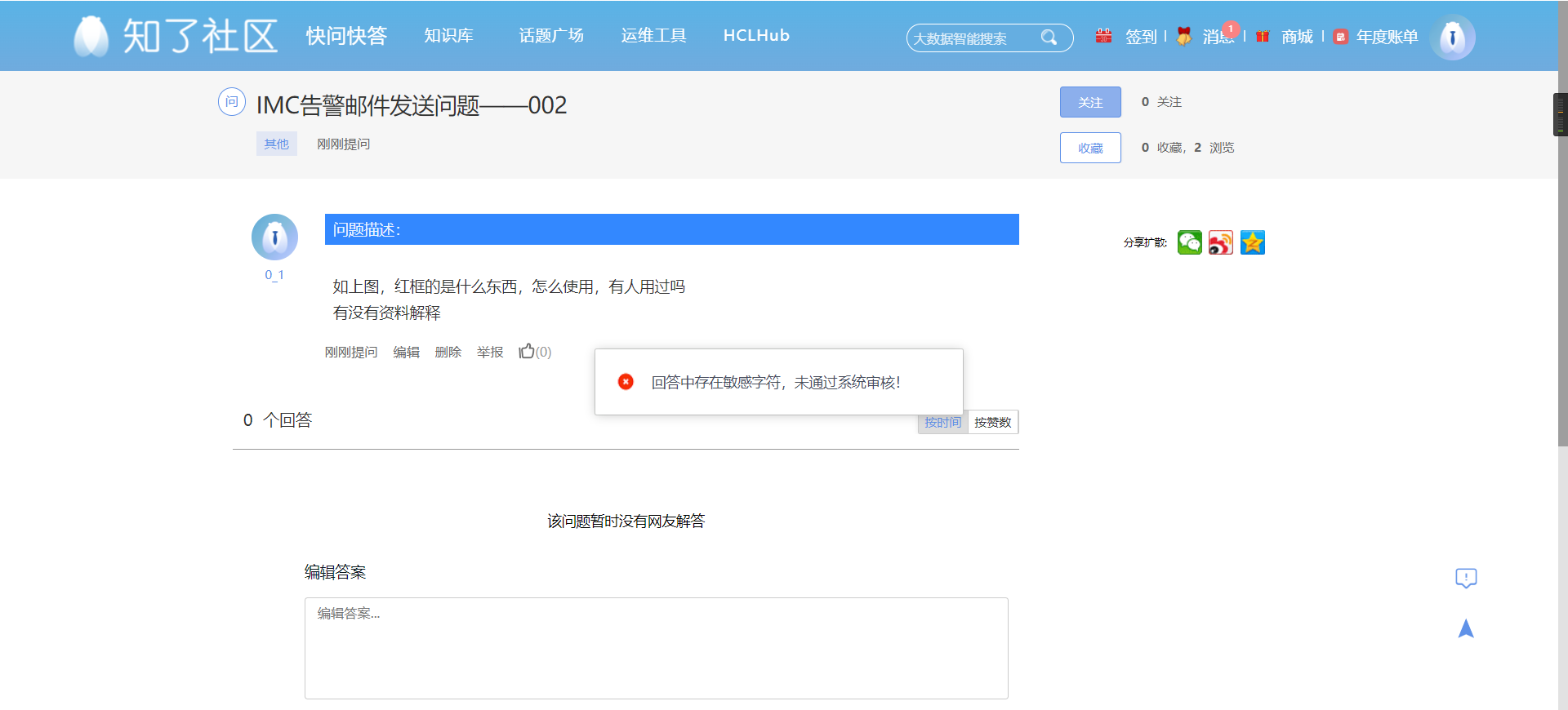Share to QQ Zone star icon

click(x=1252, y=242)
